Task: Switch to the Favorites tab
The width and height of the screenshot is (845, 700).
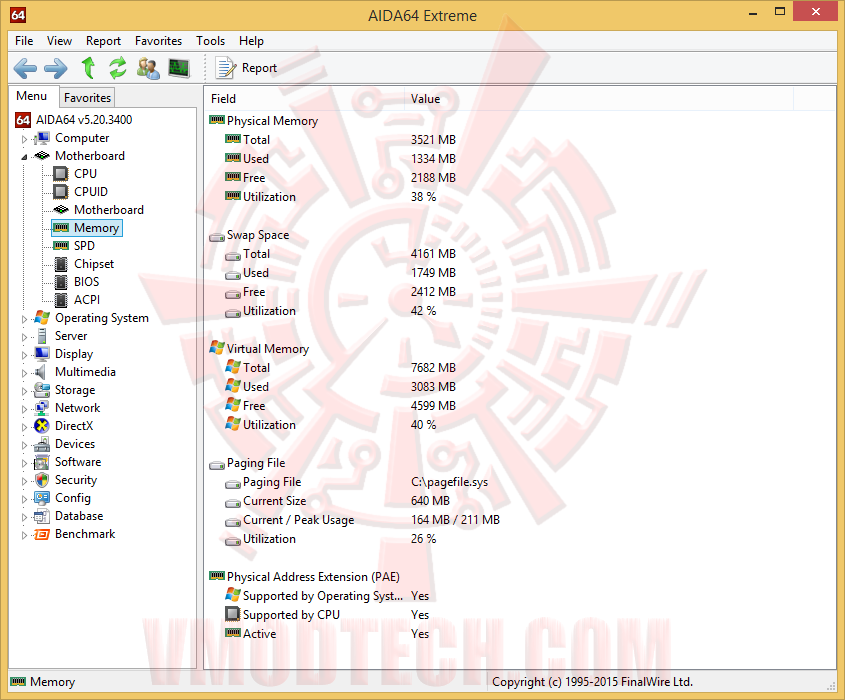Action: click(x=87, y=98)
